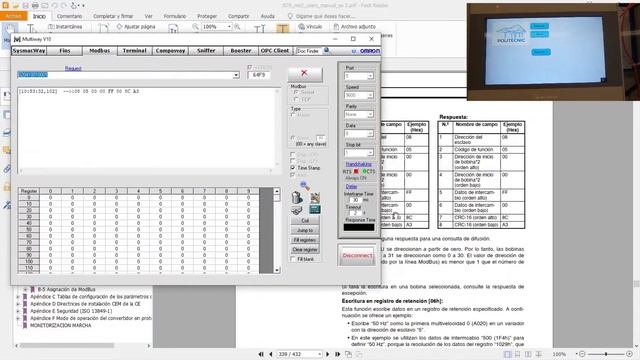This screenshot has height=360, width=640.
Task: Click the Clear register button
Action: pyautogui.click(x=305, y=249)
